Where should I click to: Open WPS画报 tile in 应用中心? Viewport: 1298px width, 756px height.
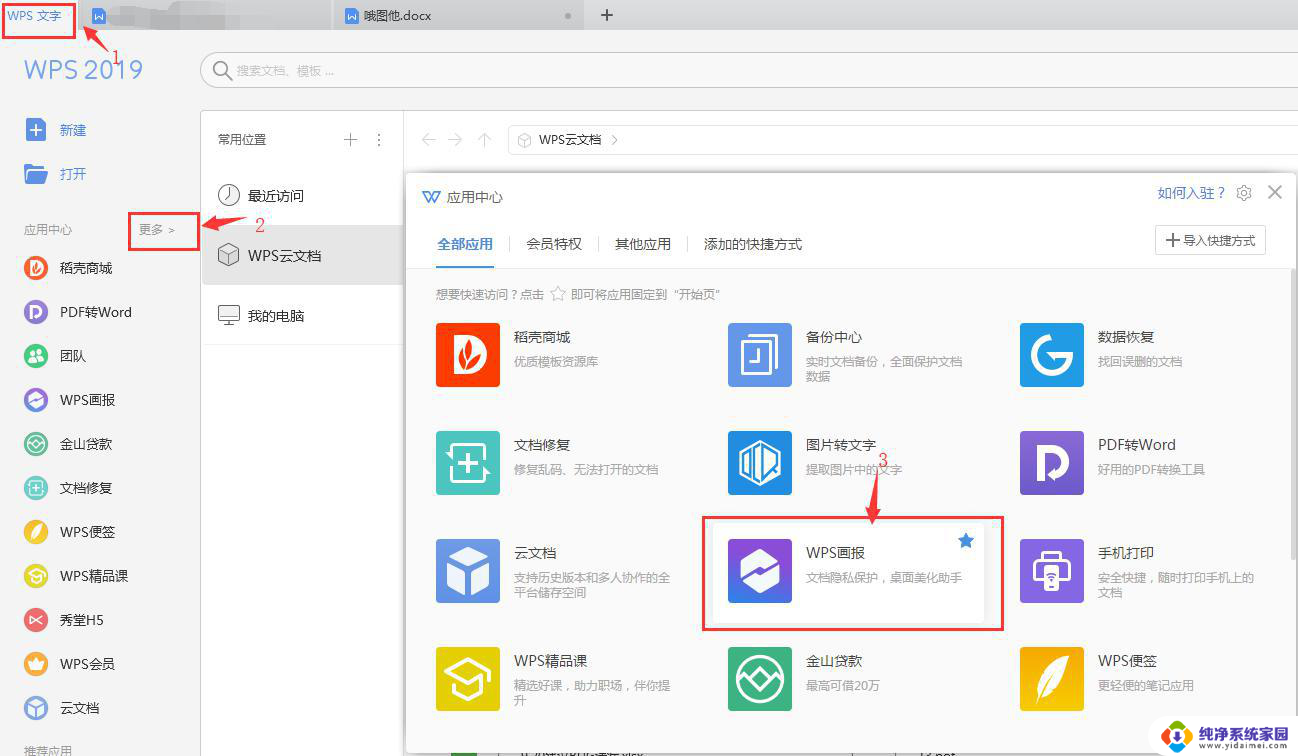coord(846,571)
